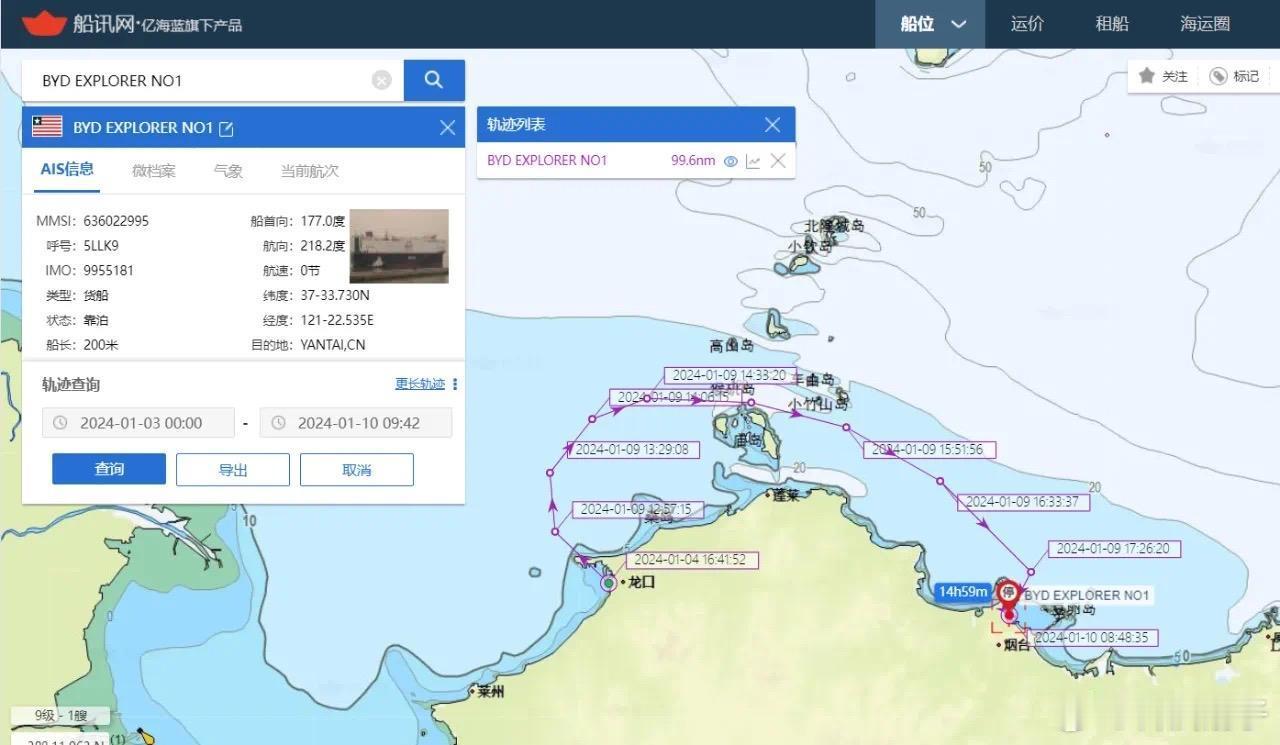1280x745 pixels.
Task: Toggle track visibility with the eye icon
Action: point(730,161)
